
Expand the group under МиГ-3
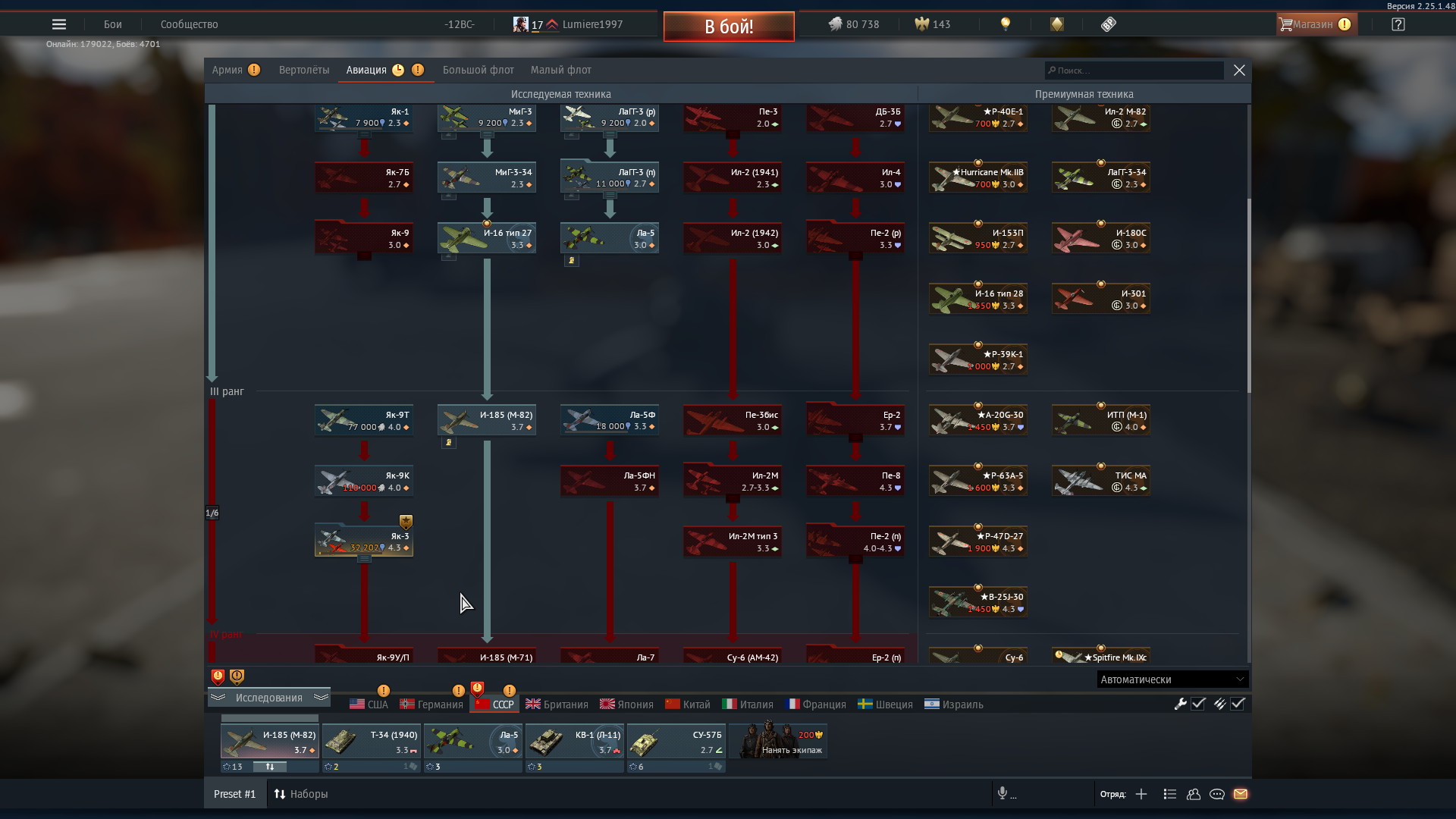click(x=488, y=135)
